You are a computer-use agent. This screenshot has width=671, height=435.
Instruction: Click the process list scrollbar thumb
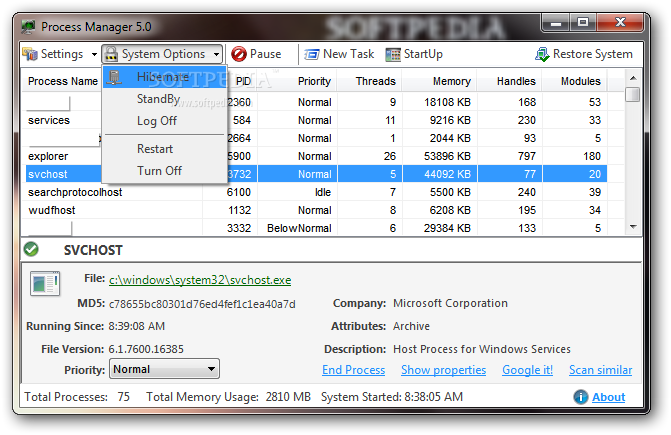[x=632, y=95]
